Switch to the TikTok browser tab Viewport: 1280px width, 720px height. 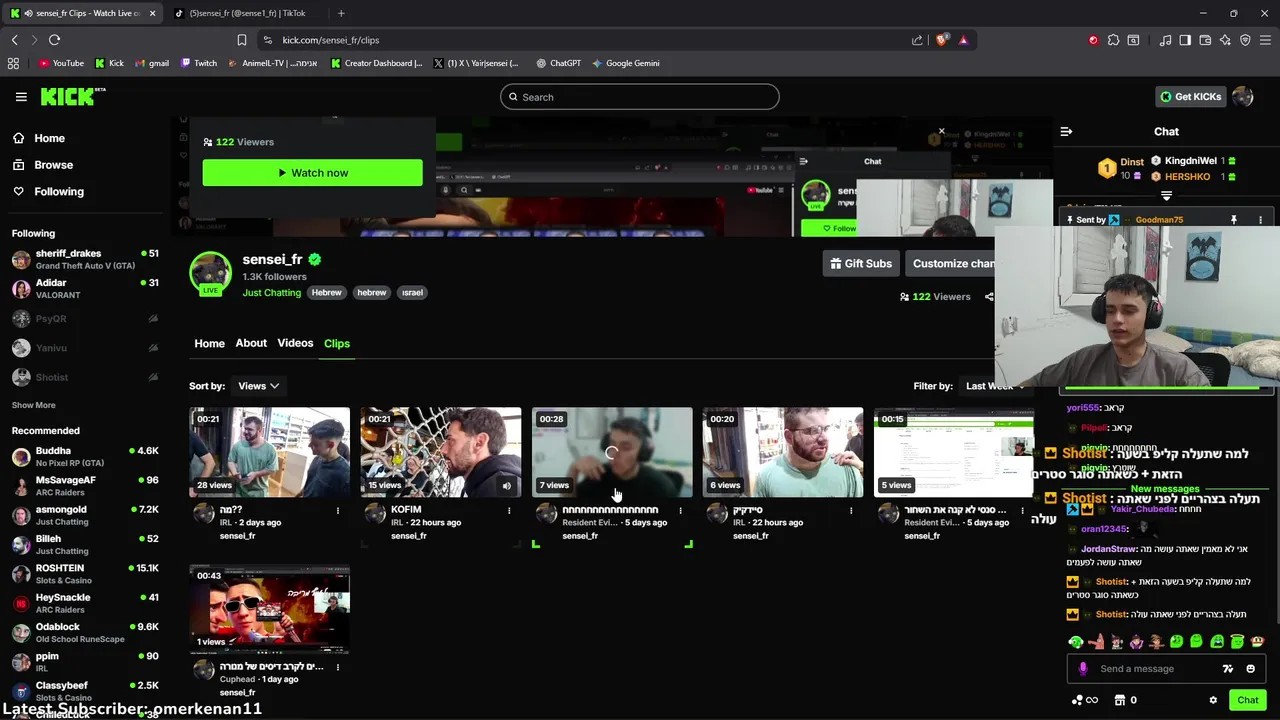[x=246, y=13]
